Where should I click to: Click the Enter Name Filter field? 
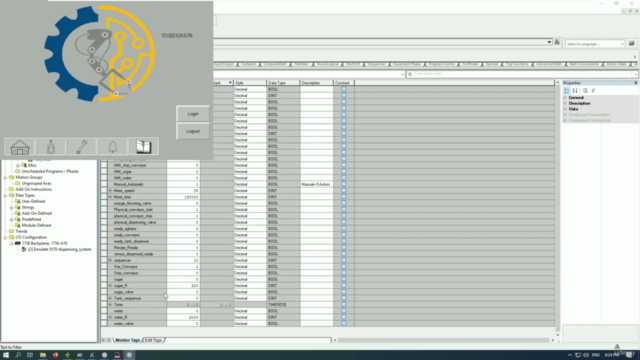(521, 74)
